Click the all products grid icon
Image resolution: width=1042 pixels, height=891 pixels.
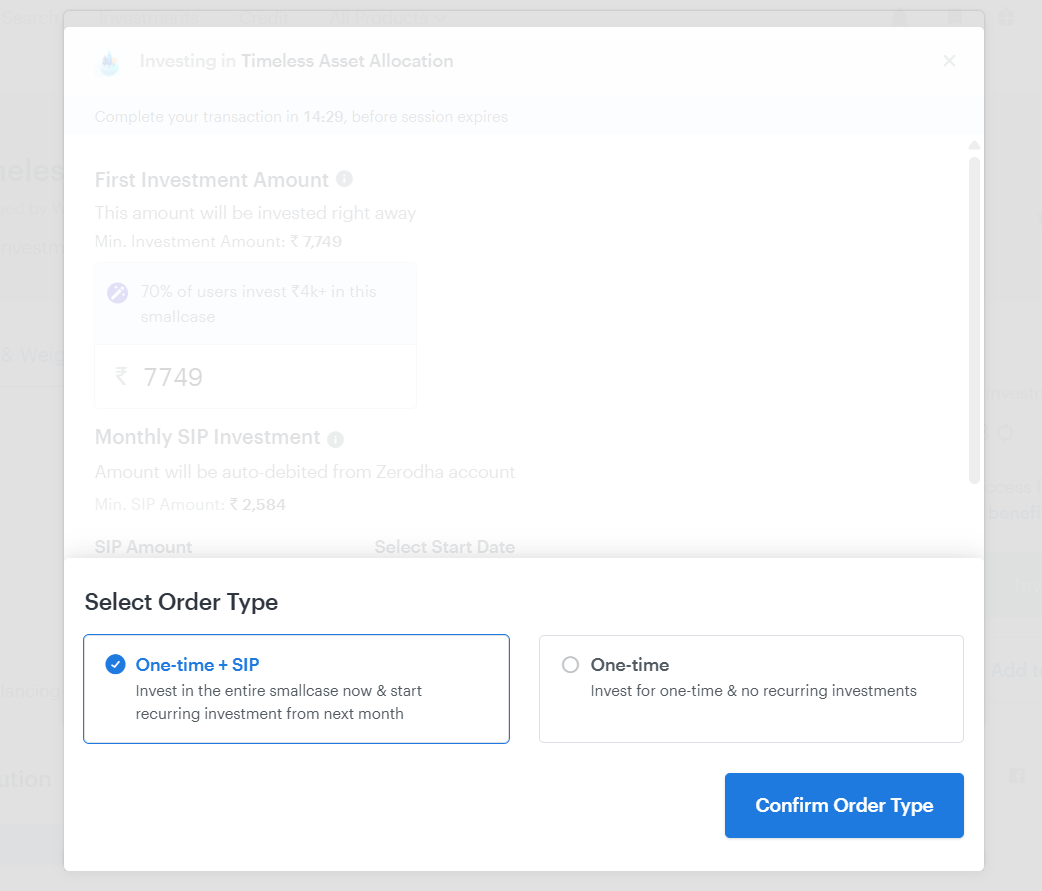coord(1006,17)
